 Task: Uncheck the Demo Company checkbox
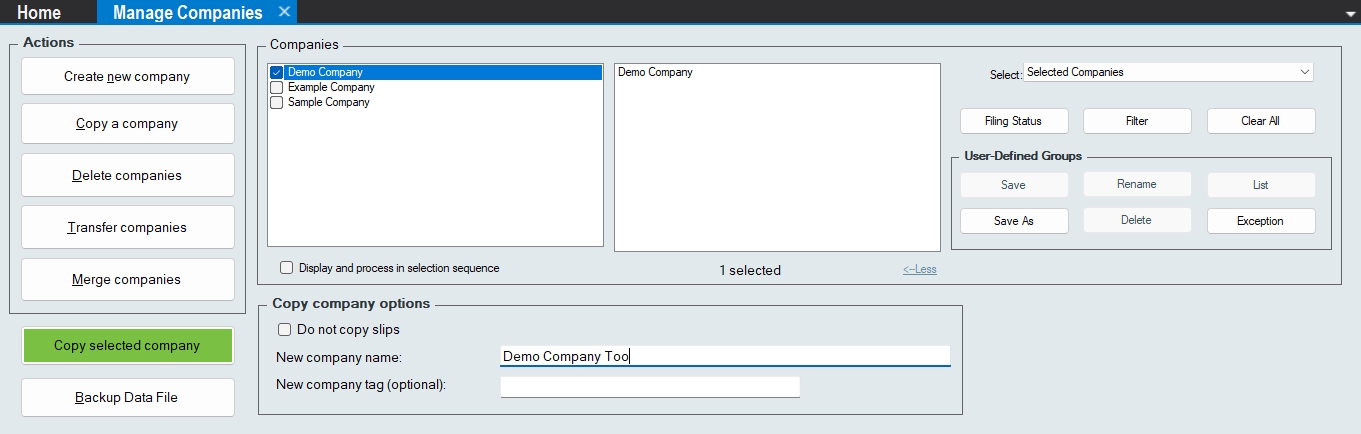pyautogui.click(x=277, y=73)
